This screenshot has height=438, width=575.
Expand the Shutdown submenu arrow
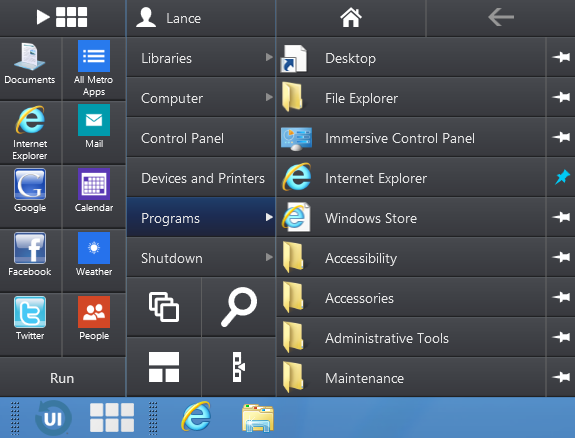click(269, 257)
